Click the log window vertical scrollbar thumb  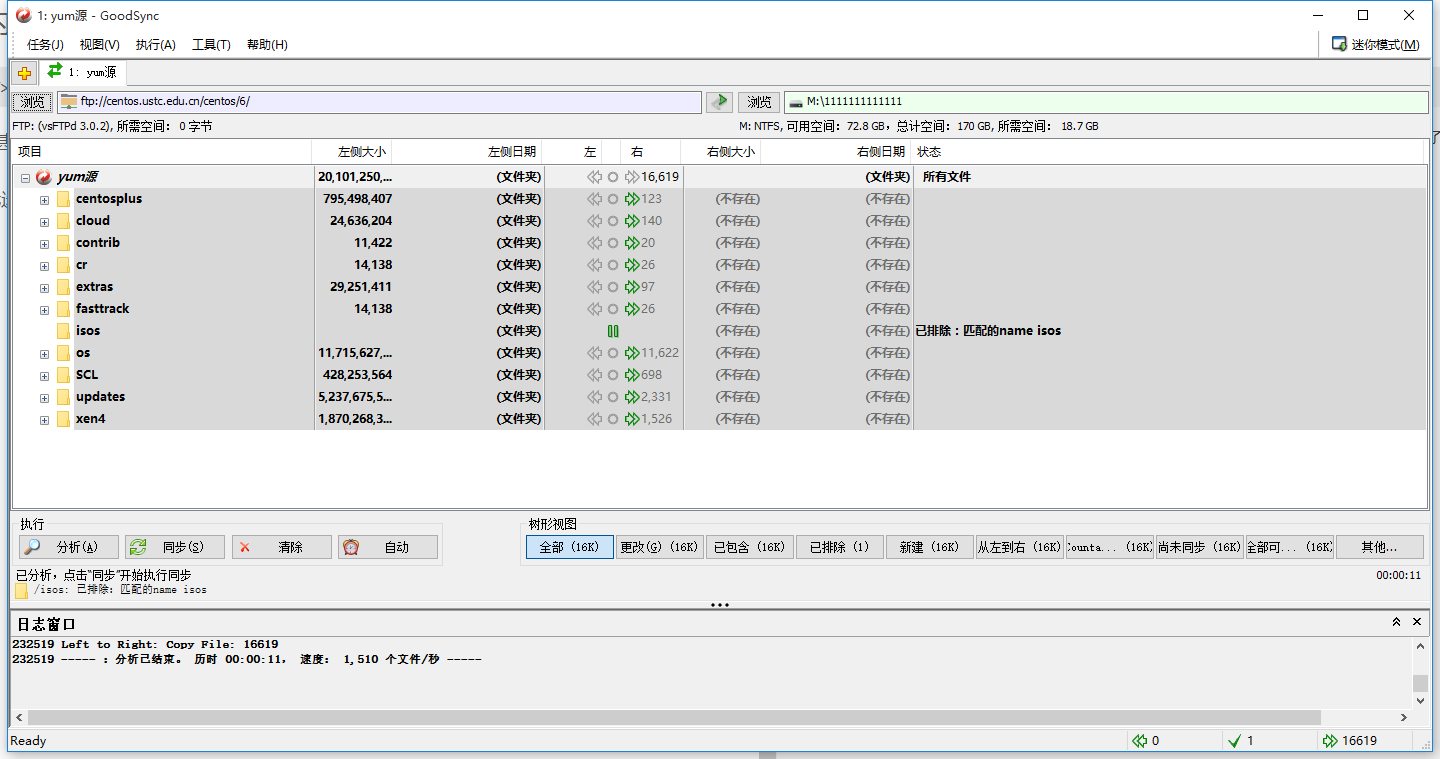pos(1419,683)
